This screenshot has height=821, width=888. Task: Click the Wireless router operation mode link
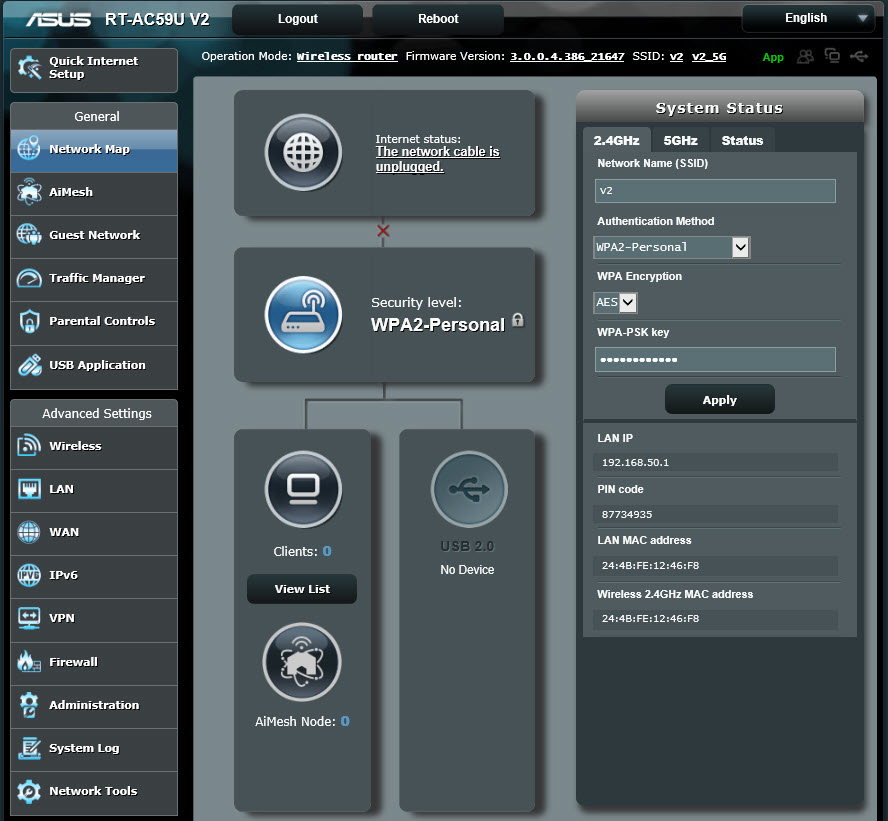347,56
